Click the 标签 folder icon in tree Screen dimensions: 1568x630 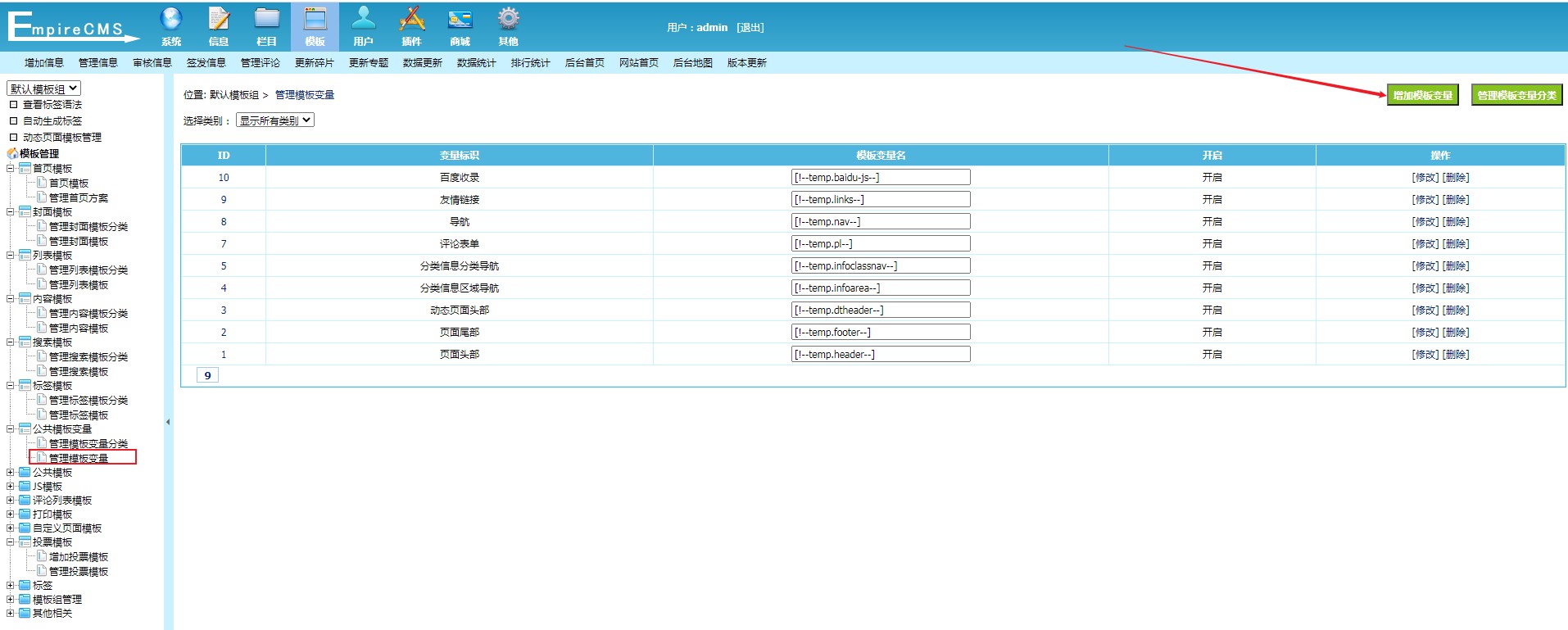[25, 585]
